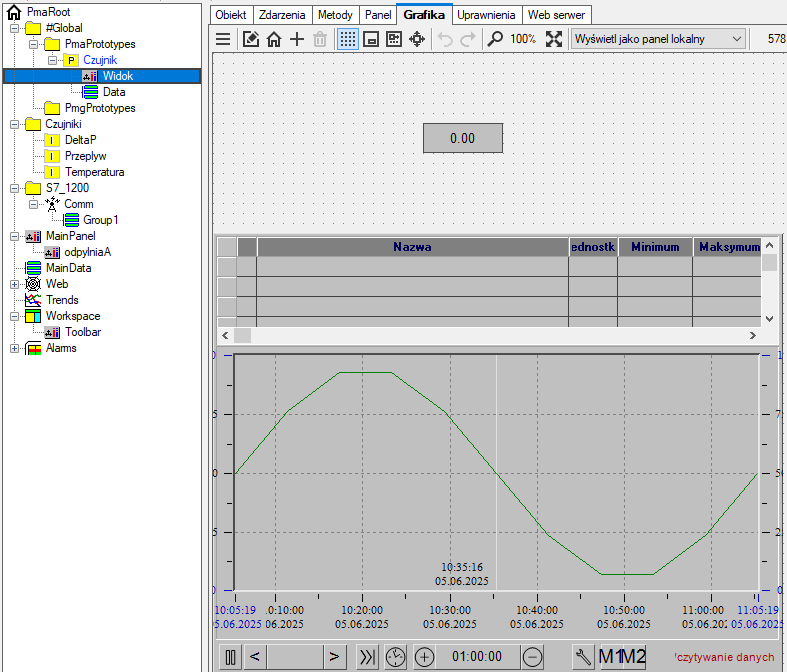Collapse the #Global folder
This screenshot has height=672, width=787.
pos(15,28)
